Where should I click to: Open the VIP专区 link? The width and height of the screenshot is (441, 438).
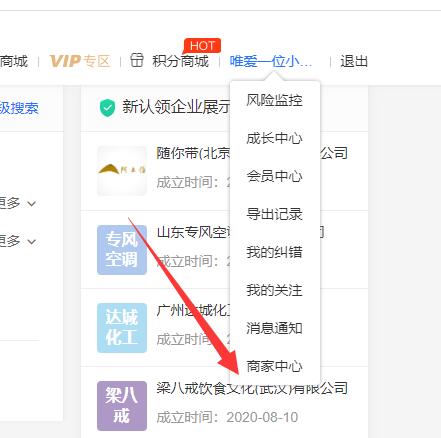[x=80, y=61]
